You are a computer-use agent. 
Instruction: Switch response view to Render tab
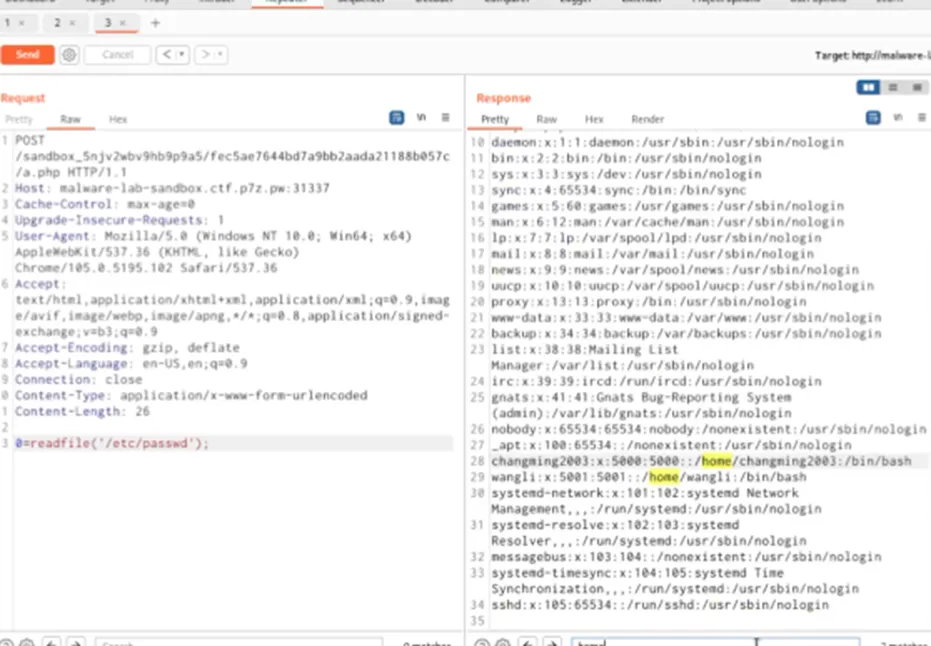647,119
